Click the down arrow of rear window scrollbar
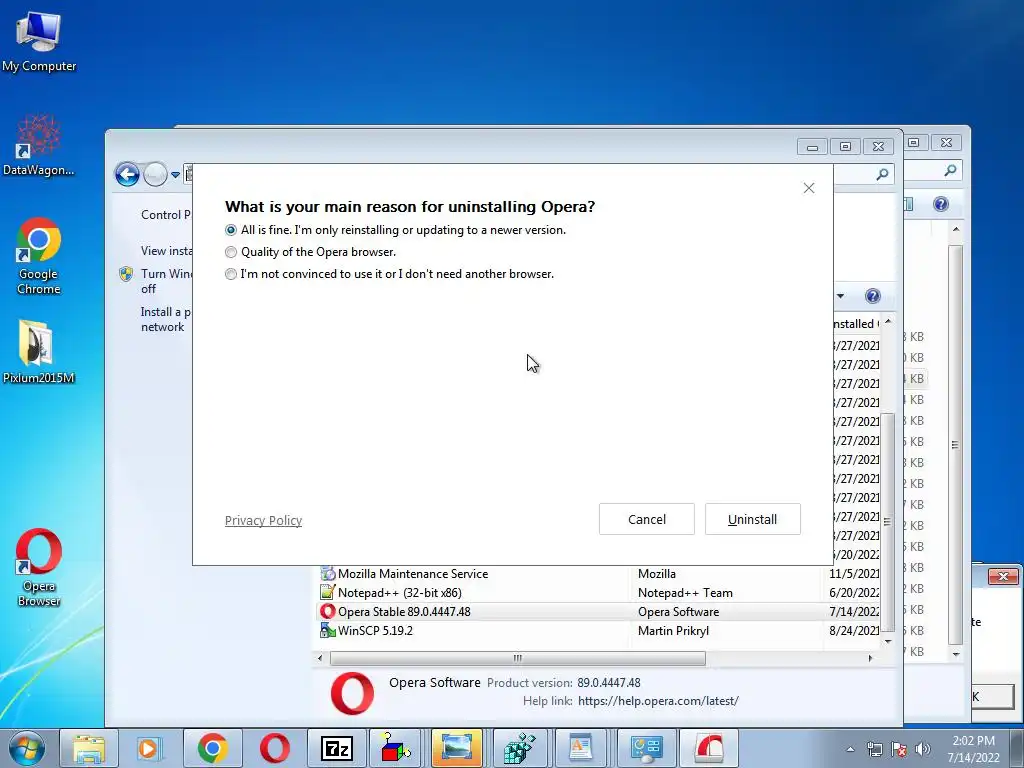Image resolution: width=1024 pixels, height=768 pixels. point(956,654)
